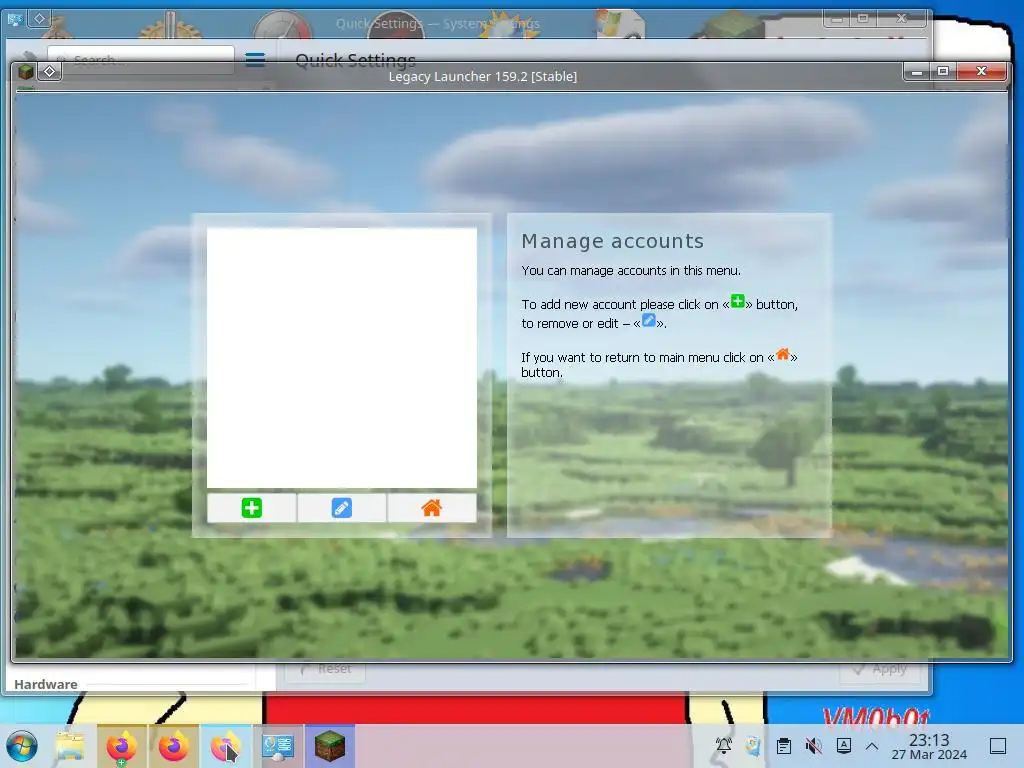This screenshot has width=1024, height=768.
Task: Click the Quick Settings page title
Action: 355,60
